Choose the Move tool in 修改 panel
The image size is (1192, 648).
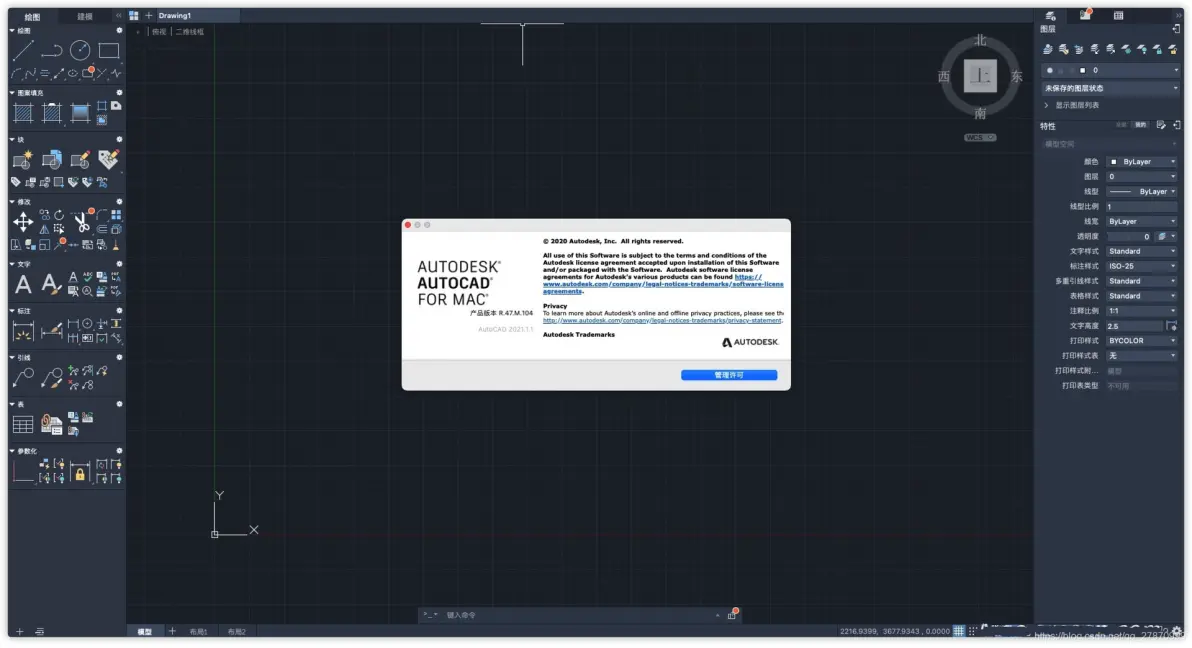coord(22,221)
